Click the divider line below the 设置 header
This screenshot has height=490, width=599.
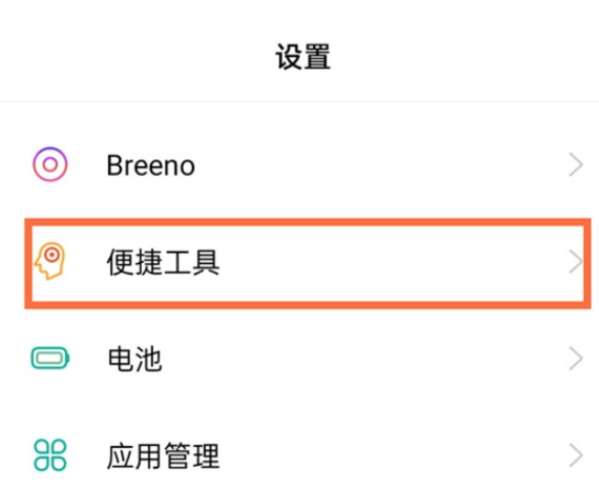300,102
